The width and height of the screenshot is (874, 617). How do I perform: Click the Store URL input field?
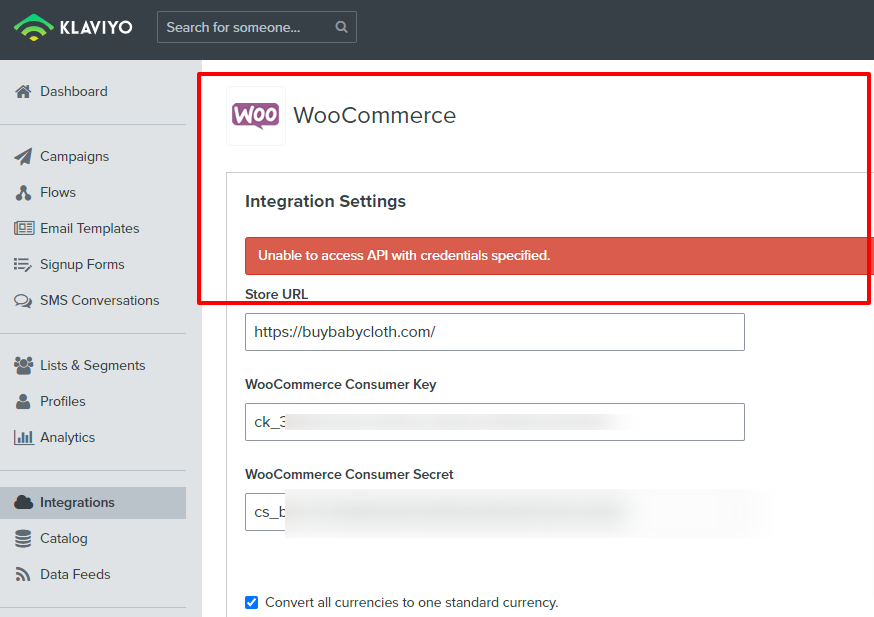495,332
